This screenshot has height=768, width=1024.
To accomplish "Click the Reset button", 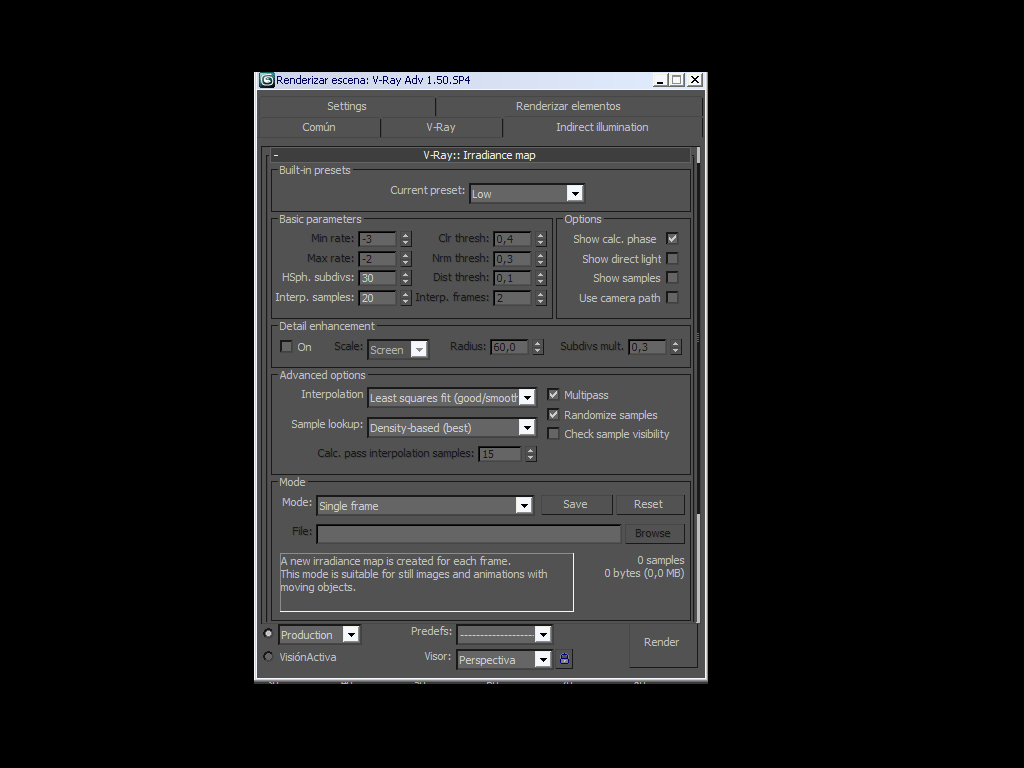I will (650, 504).
